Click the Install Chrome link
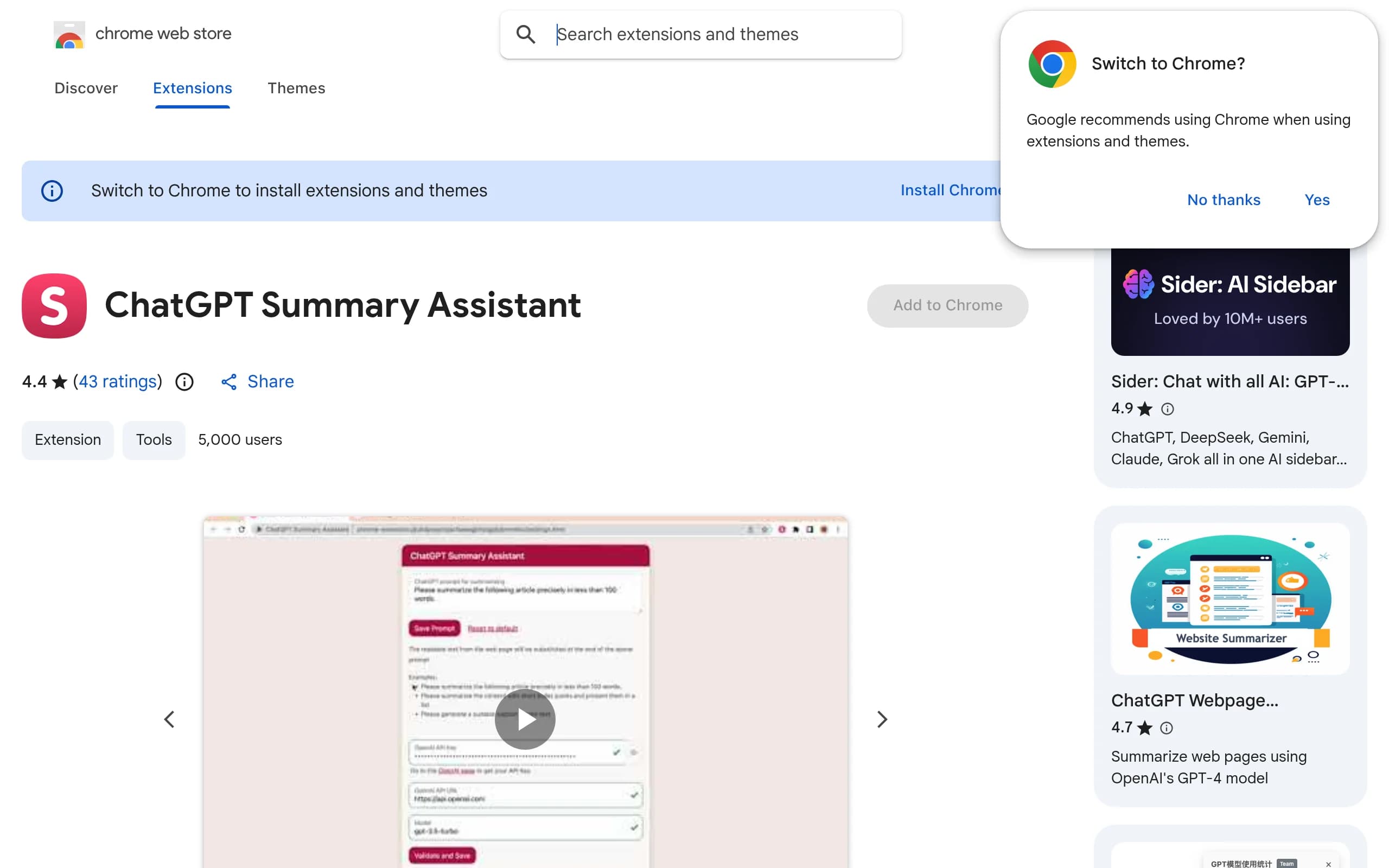 pos(950,190)
